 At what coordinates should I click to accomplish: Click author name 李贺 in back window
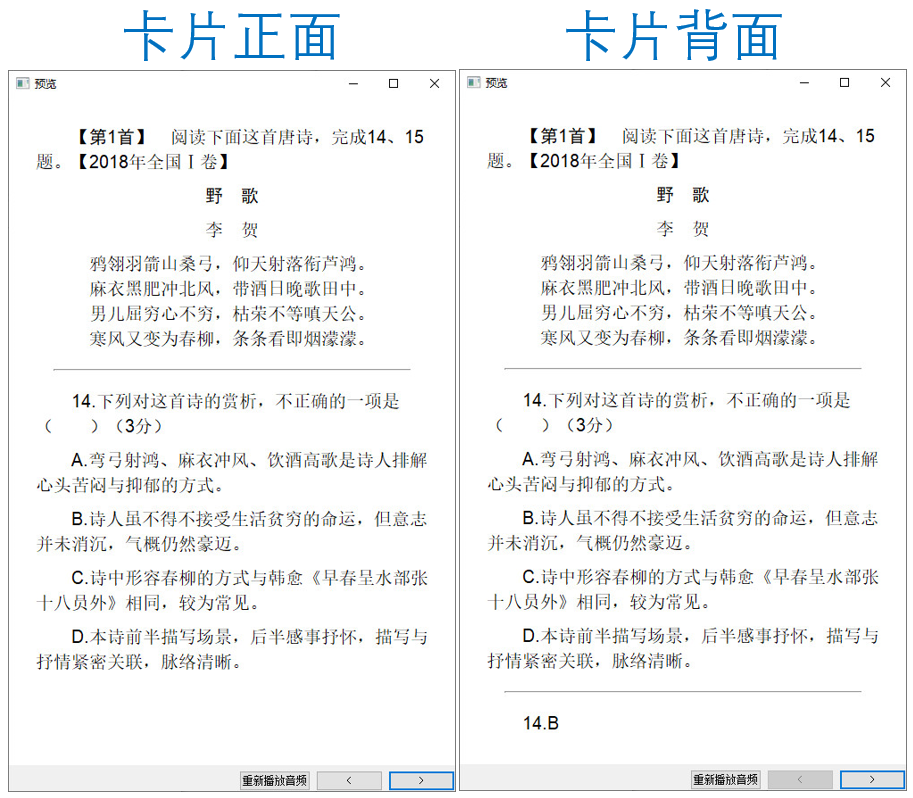click(x=683, y=228)
